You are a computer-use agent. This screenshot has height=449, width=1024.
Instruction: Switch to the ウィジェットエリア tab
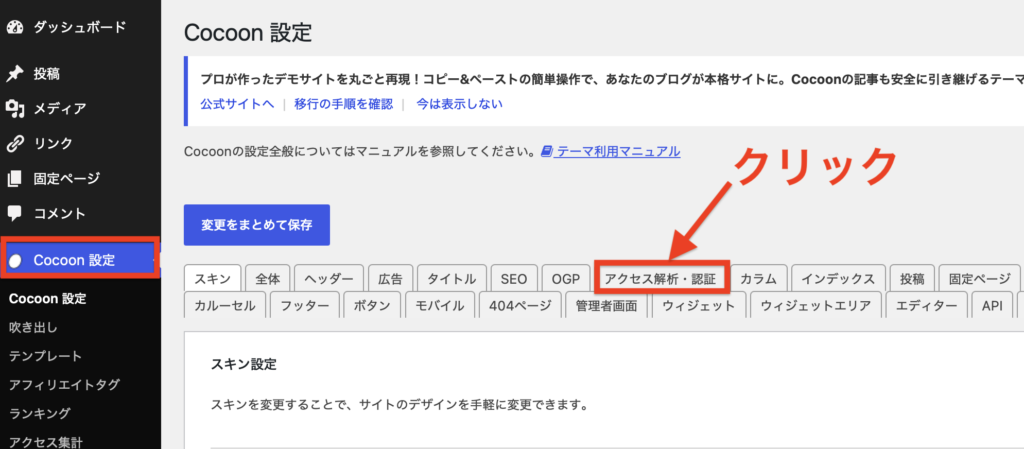click(x=816, y=305)
